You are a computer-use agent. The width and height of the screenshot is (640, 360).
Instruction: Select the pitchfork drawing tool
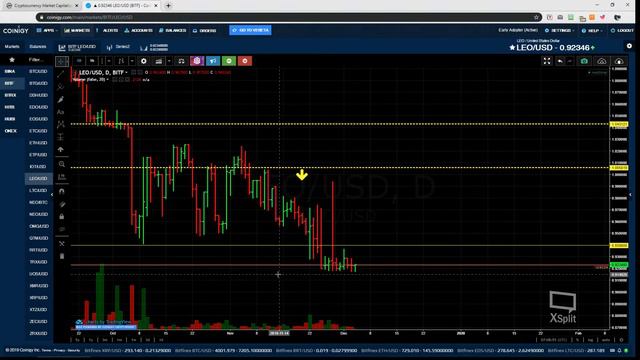point(61,87)
